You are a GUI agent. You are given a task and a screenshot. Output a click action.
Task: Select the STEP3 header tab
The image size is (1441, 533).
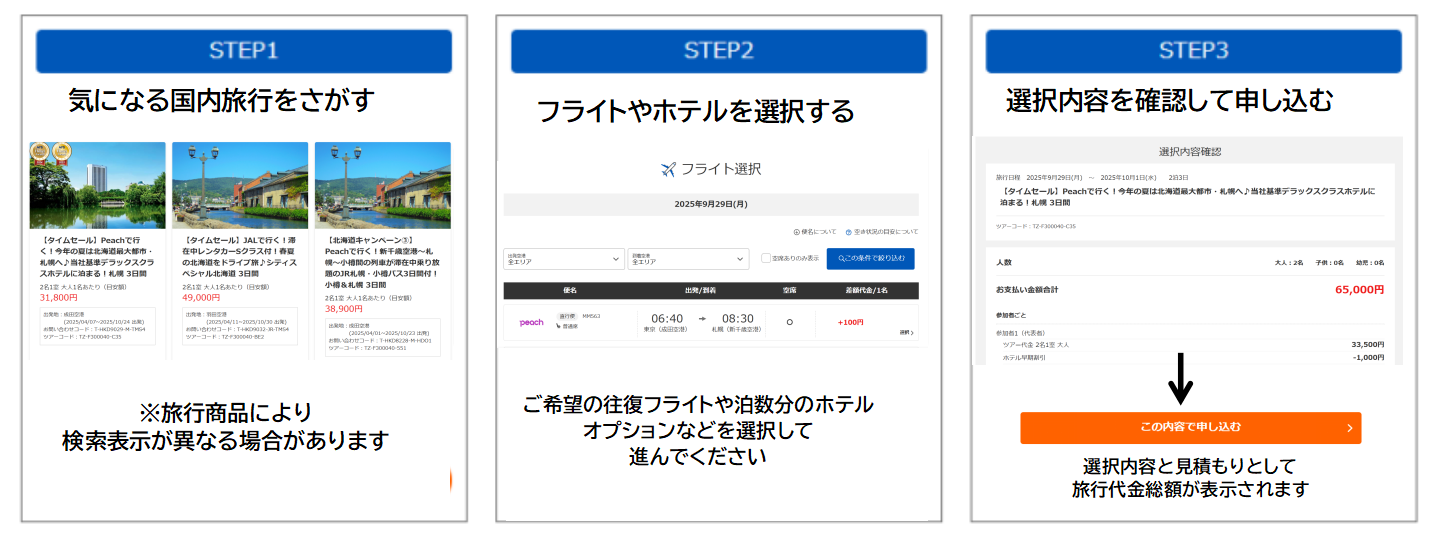coord(1193,51)
